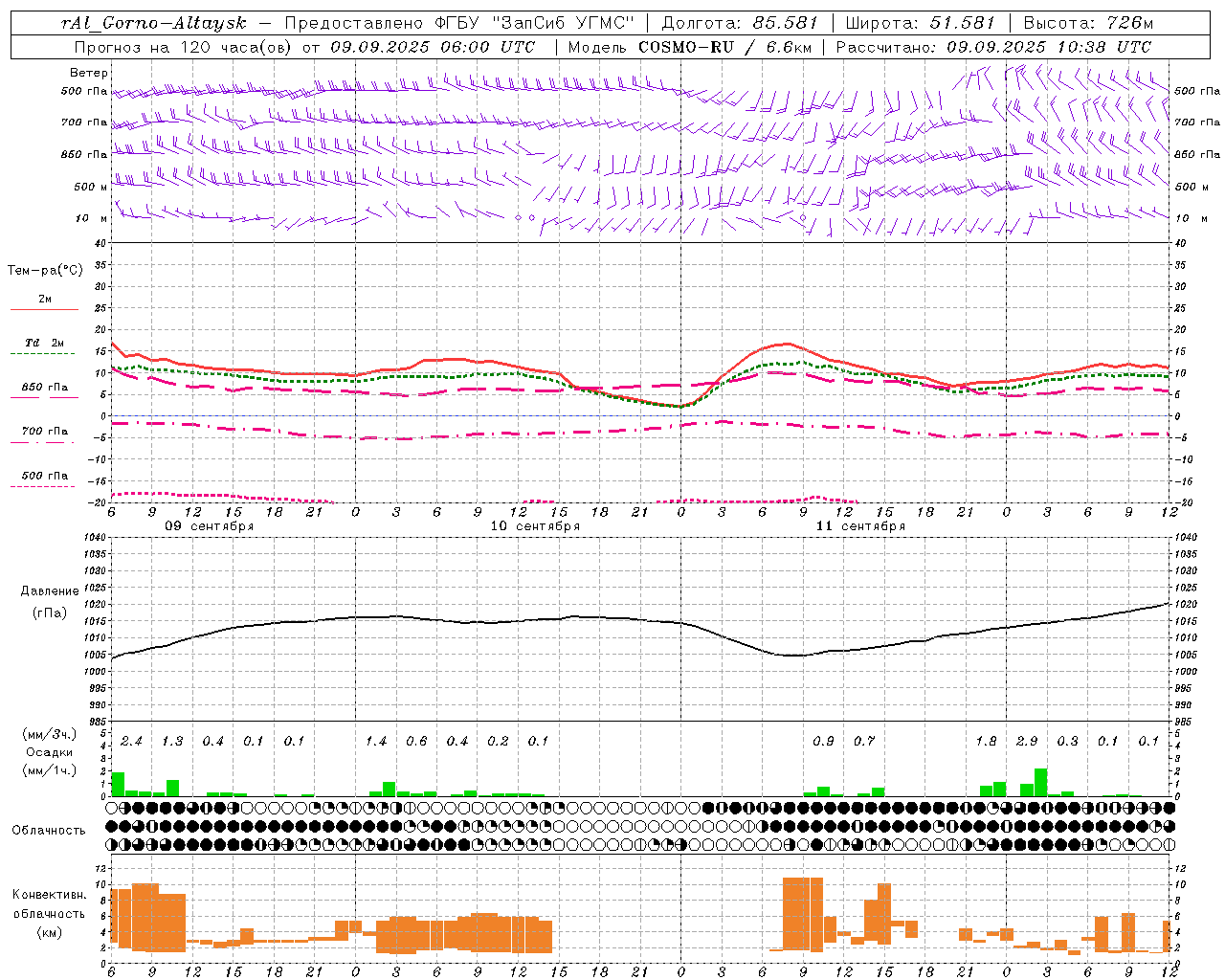Click the 0.6 precipitation value
This screenshot has height=980, width=1225.
coord(416,742)
